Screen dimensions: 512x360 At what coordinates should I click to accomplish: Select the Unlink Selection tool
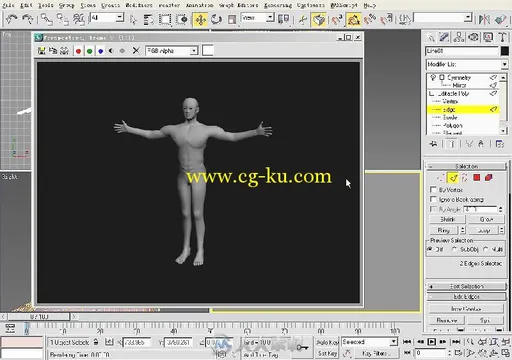pos(63,19)
